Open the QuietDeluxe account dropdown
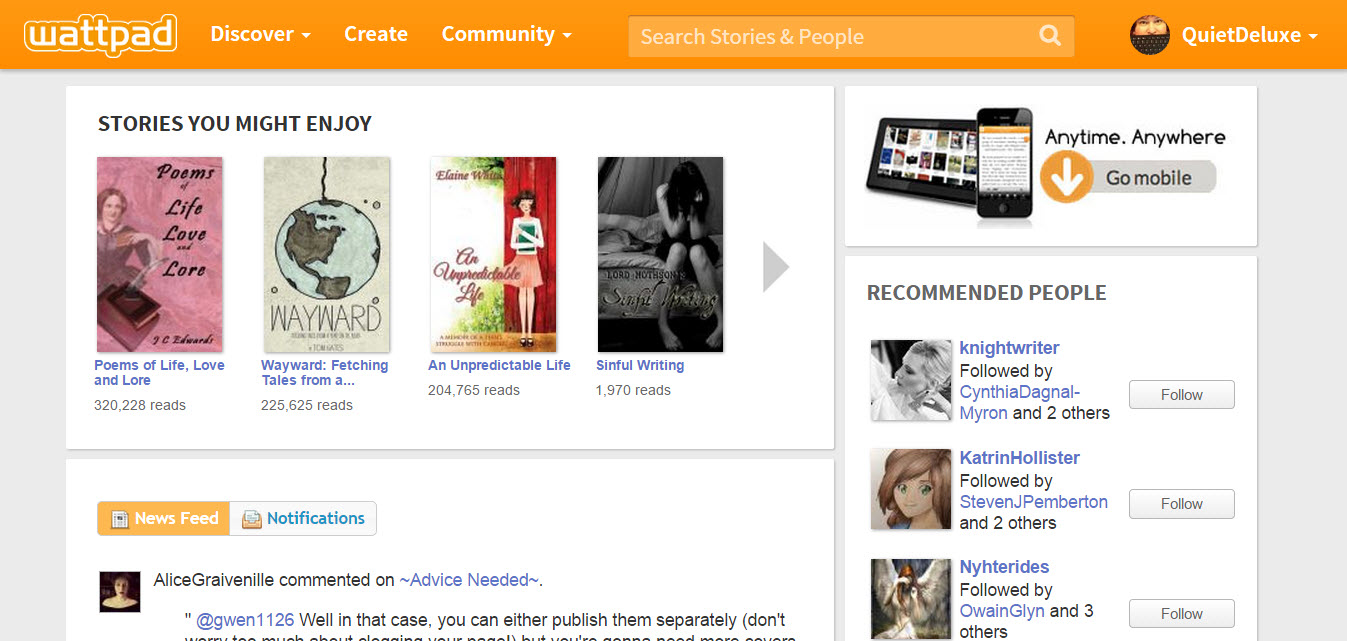This screenshot has height=641, width=1347. point(1248,35)
